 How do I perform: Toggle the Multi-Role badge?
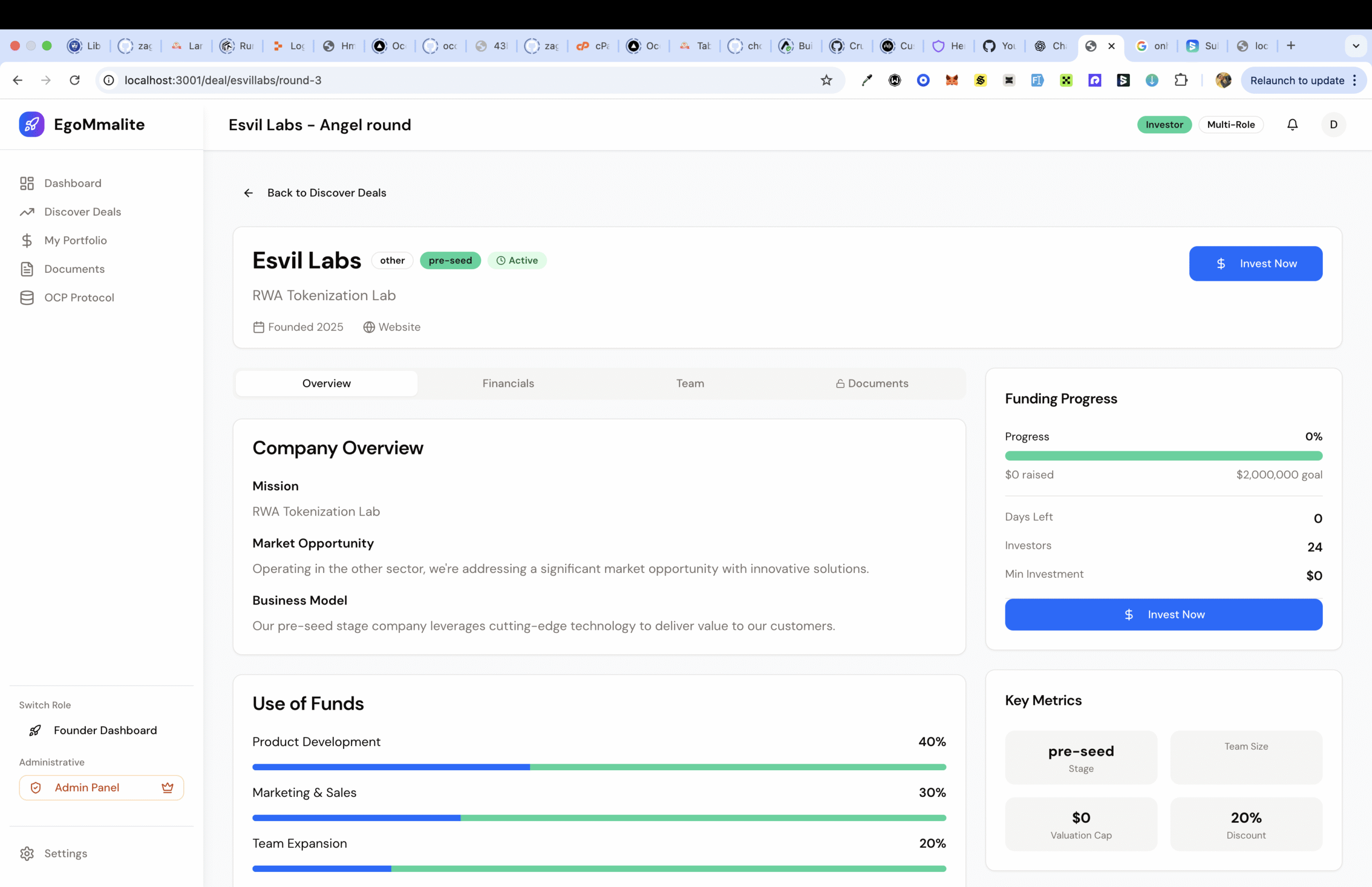point(1231,124)
